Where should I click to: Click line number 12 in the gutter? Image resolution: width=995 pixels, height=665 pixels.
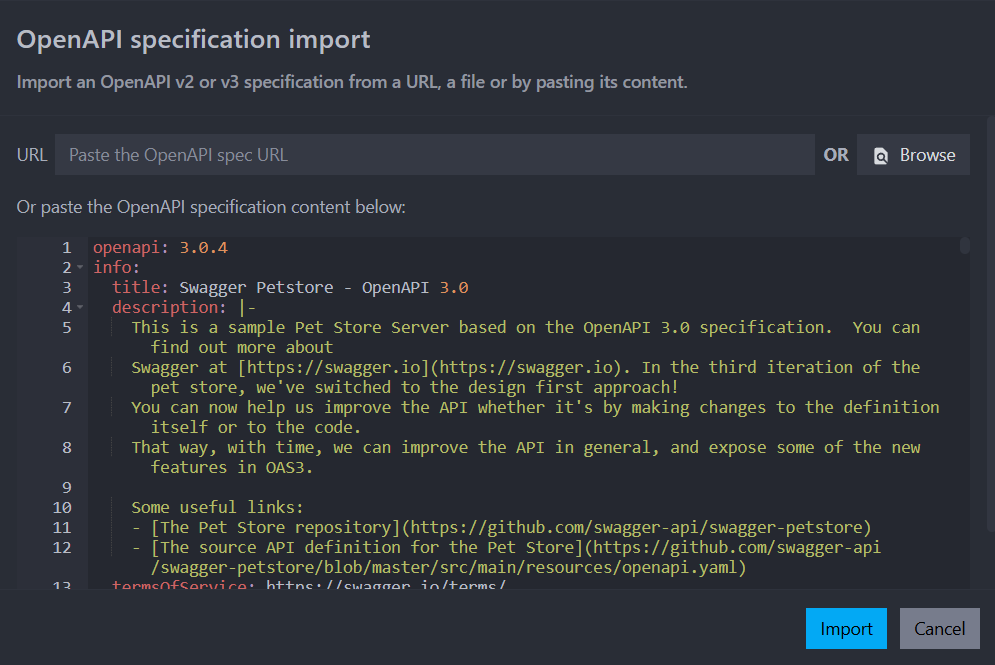coord(62,547)
